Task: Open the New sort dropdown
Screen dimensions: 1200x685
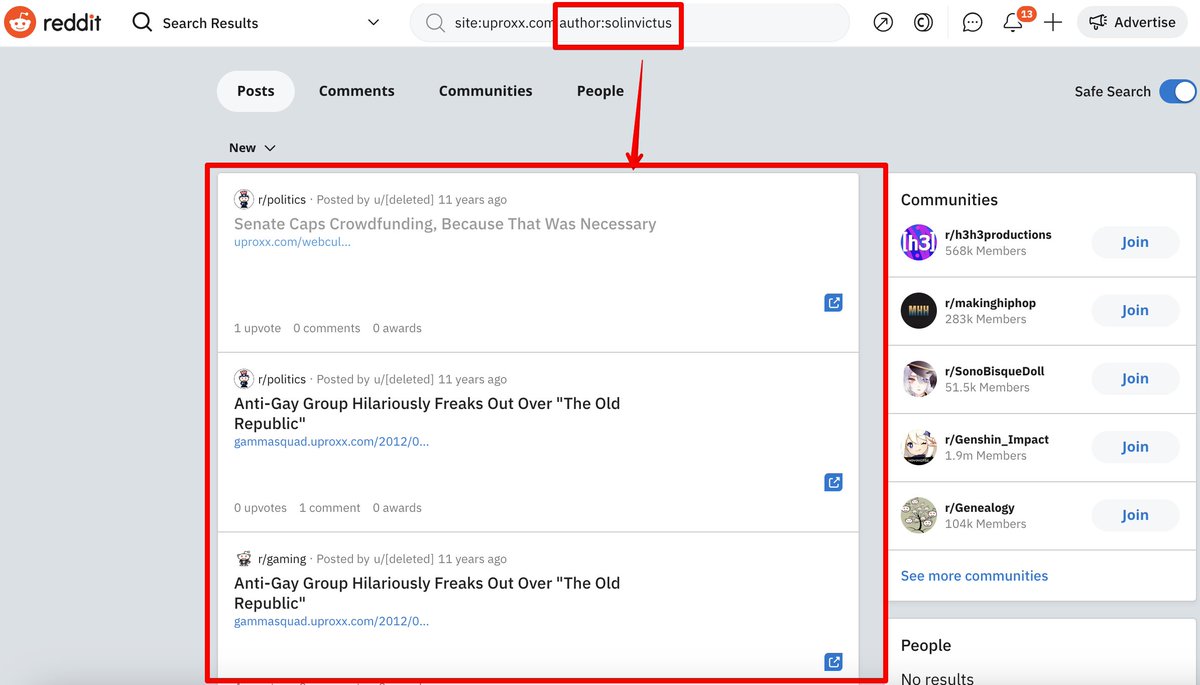Action: (252, 148)
